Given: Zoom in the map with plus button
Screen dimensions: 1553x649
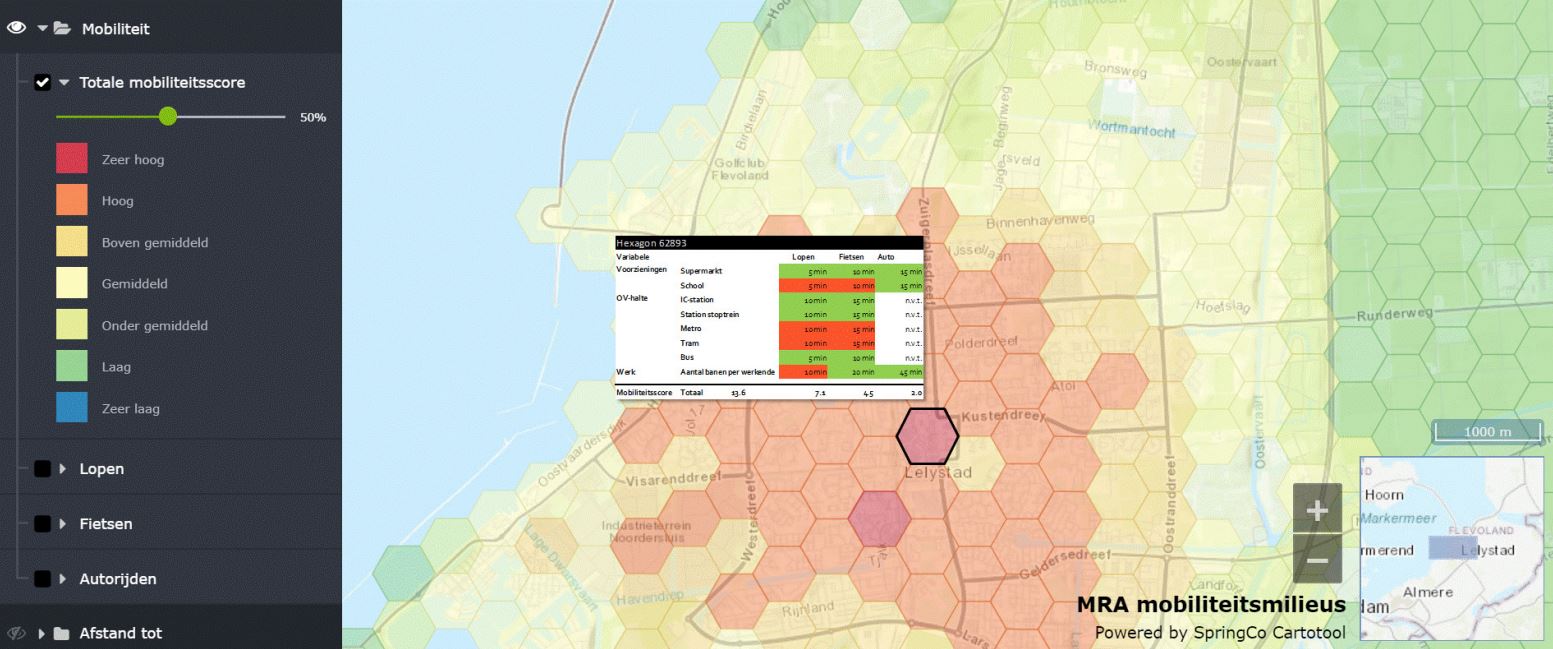Looking at the screenshot, I should point(1317,510).
